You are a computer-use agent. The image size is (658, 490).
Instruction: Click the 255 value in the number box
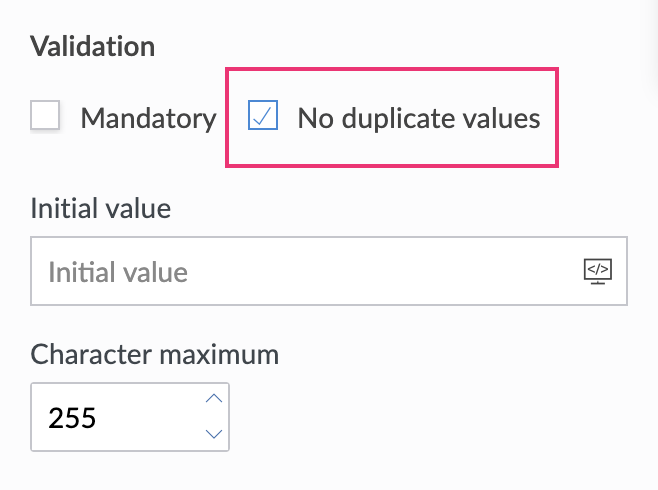pos(72,417)
